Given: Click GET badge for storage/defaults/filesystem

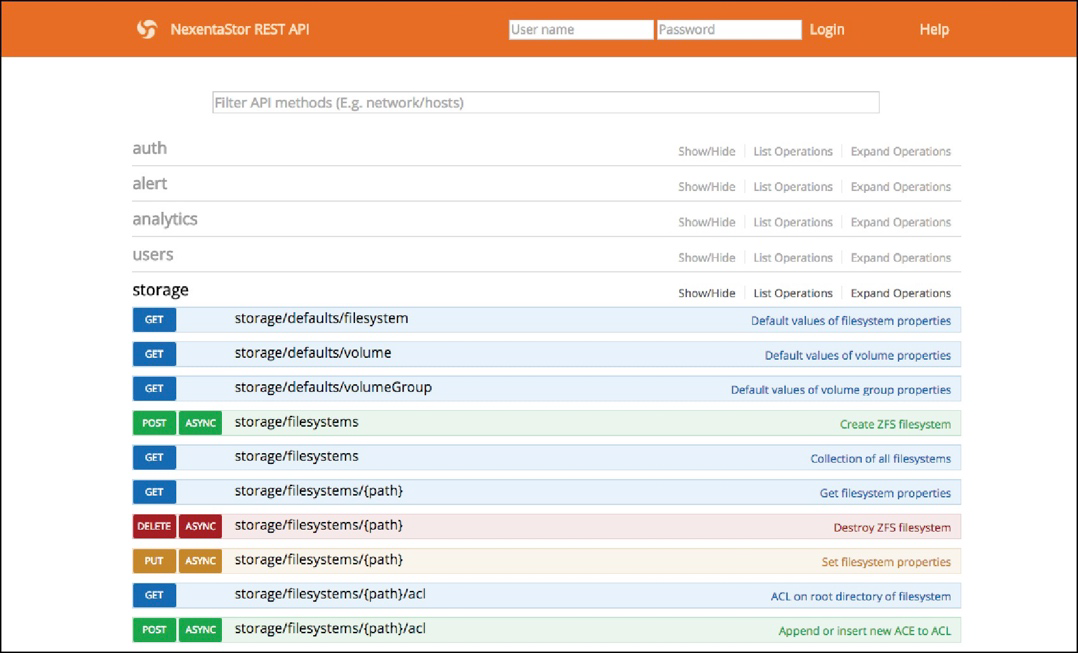Looking at the screenshot, I should [x=154, y=320].
